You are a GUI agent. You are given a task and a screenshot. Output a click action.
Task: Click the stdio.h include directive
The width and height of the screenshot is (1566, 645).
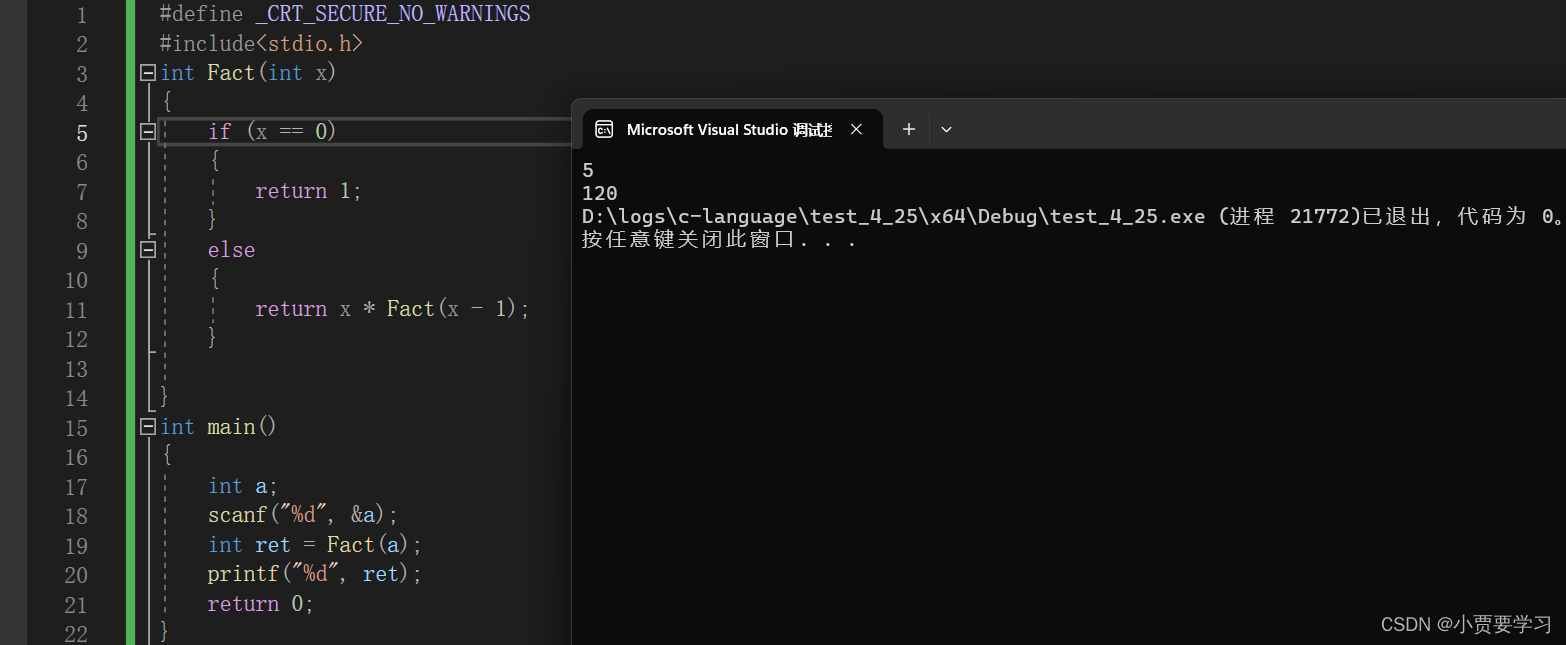tap(260, 44)
